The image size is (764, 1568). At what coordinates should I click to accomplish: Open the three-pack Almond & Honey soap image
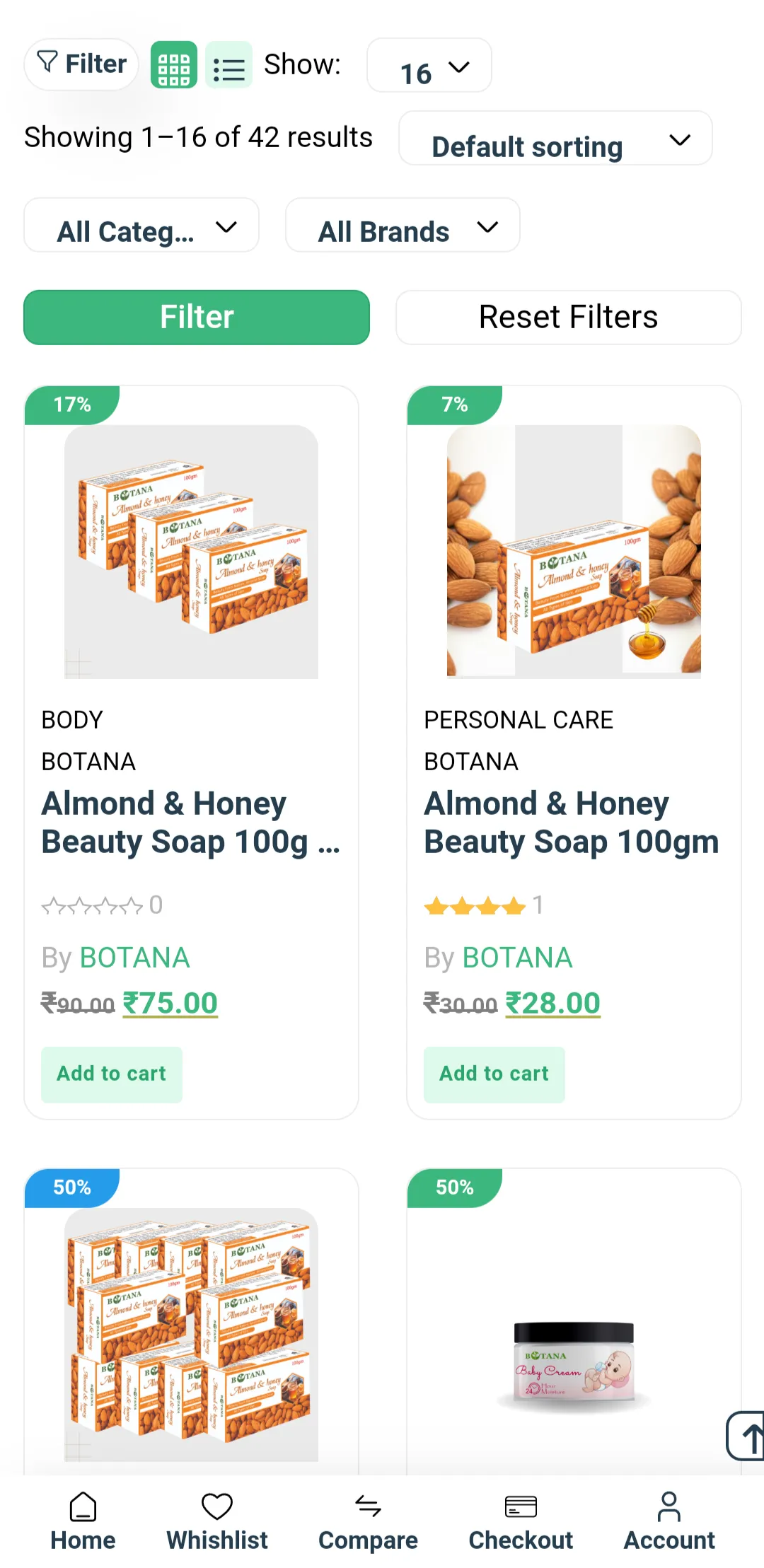tap(191, 552)
